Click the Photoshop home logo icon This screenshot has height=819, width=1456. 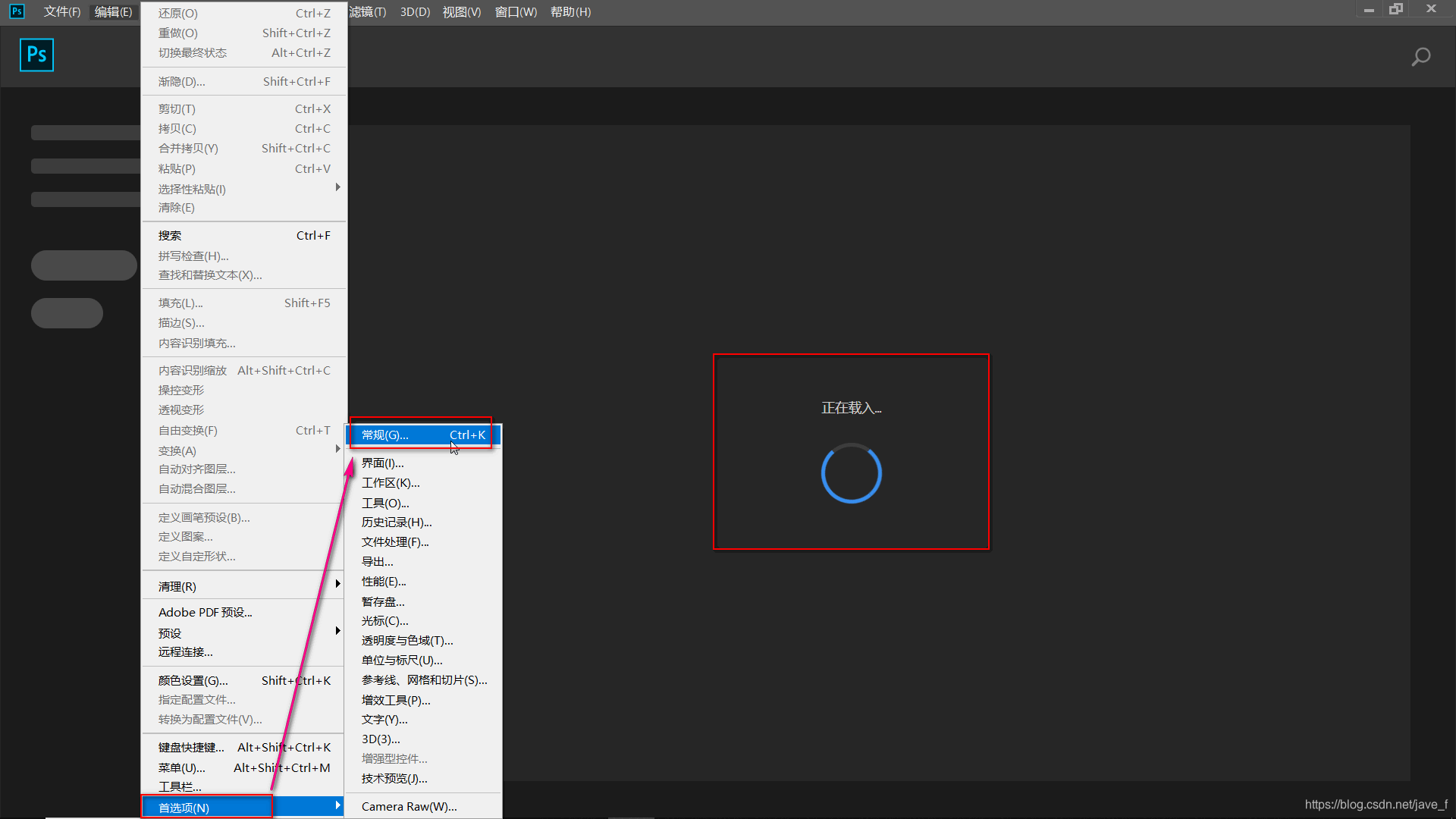coord(36,55)
